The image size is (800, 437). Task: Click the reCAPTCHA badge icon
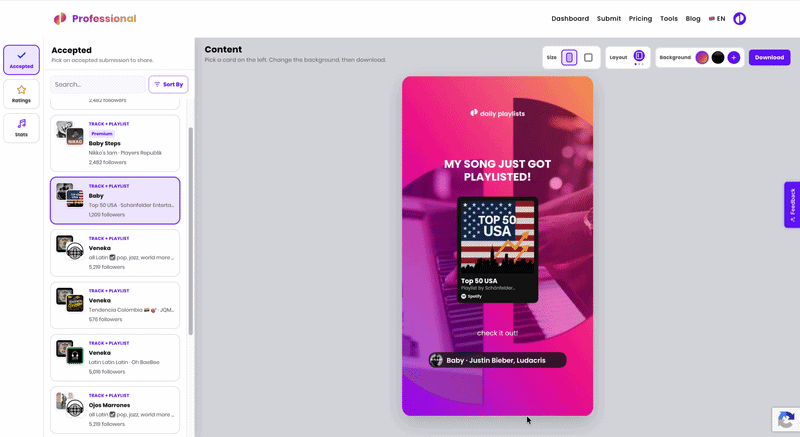786,420
